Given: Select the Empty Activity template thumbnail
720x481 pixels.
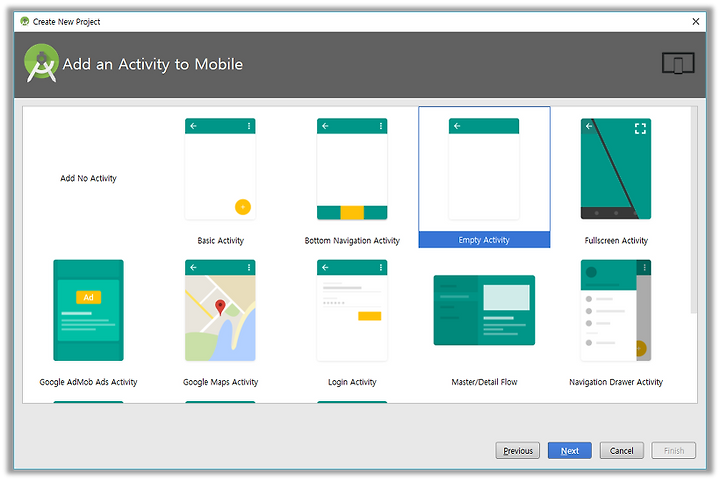Looking at the screenshot, I should (x=484, y=169).
